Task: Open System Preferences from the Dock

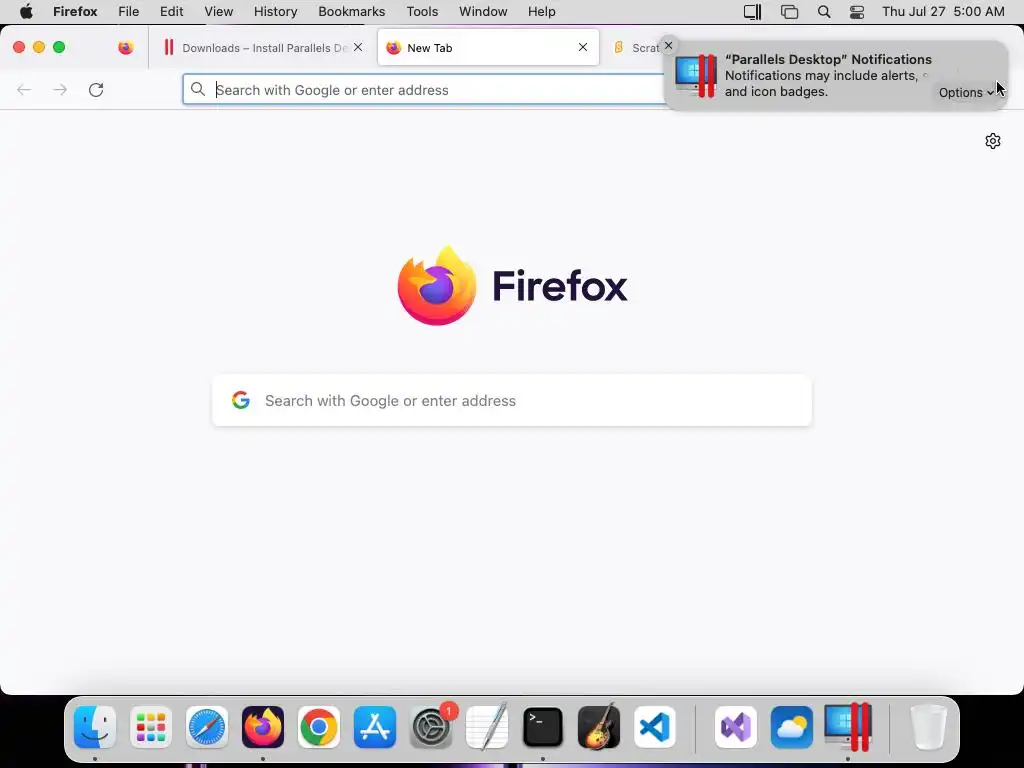Action: [431, 727]
